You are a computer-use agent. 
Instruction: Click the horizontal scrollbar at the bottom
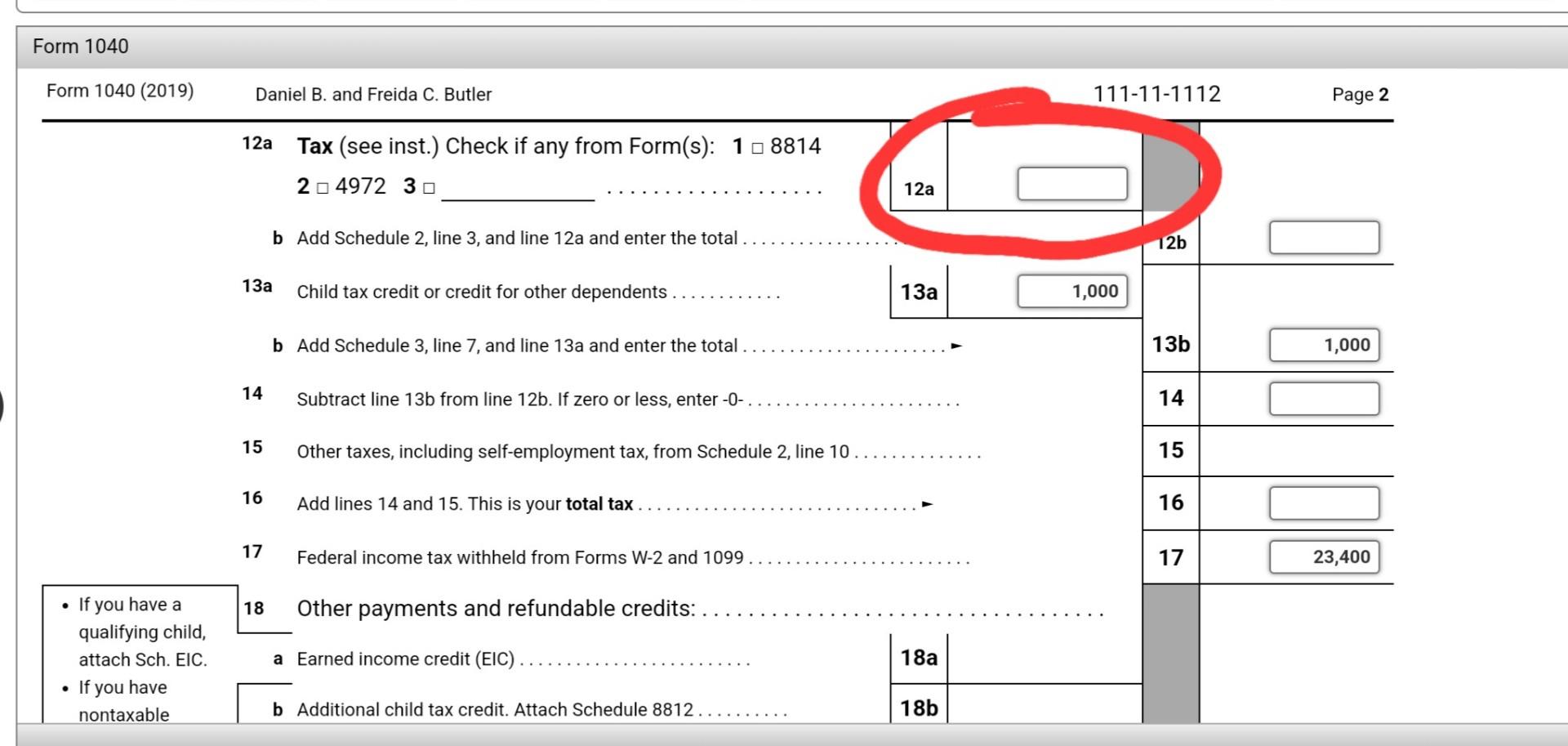(784, 738)
